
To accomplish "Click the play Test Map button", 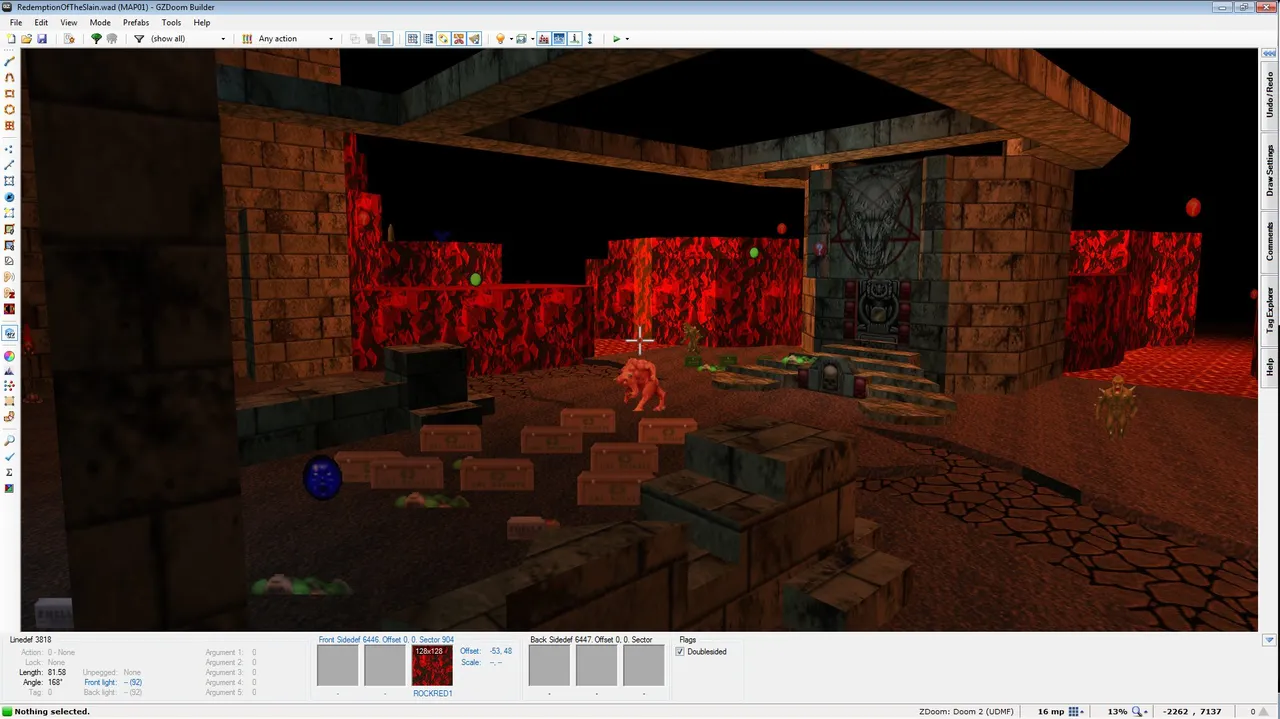I will [616, 39].
